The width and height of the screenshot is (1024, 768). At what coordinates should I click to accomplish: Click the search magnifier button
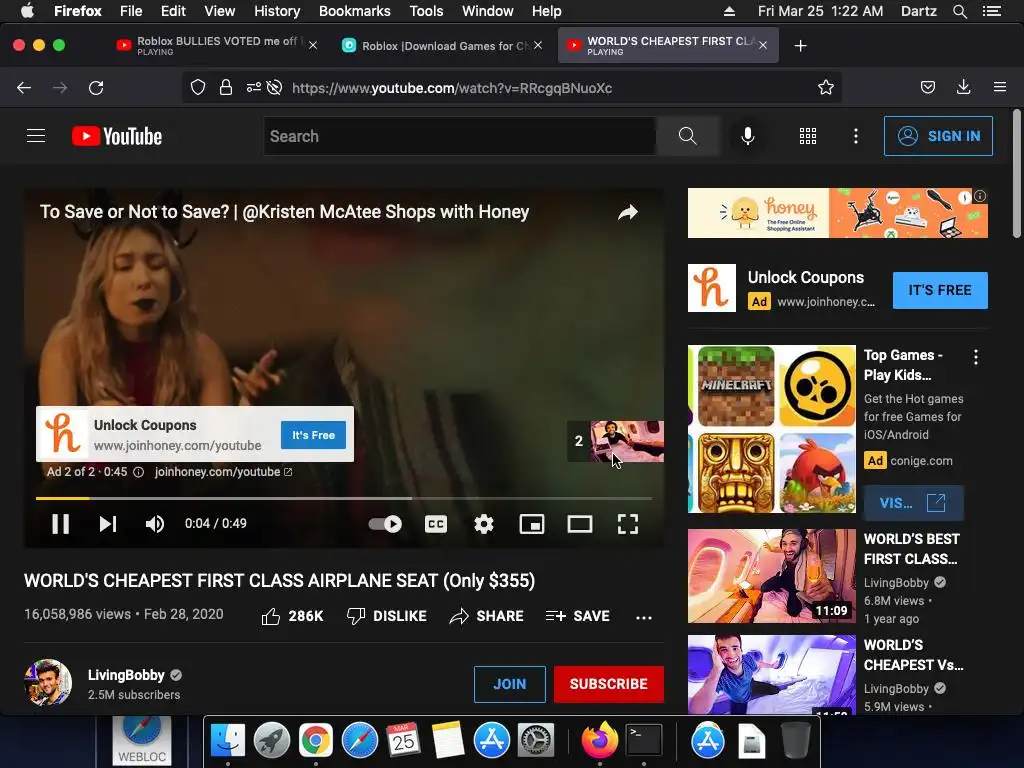pos(688,136)
